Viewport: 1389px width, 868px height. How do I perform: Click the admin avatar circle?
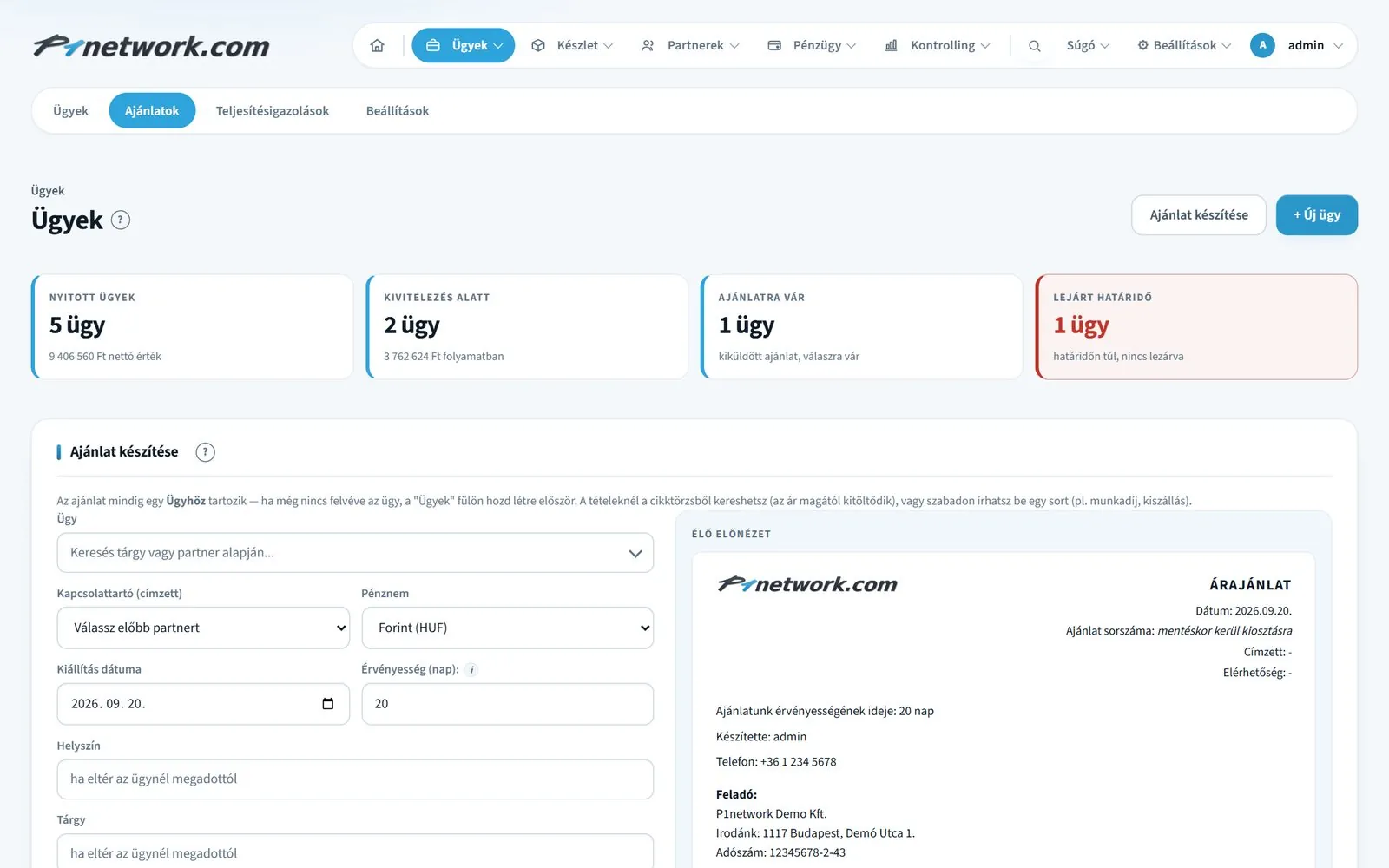click(x=1262, y=45)
